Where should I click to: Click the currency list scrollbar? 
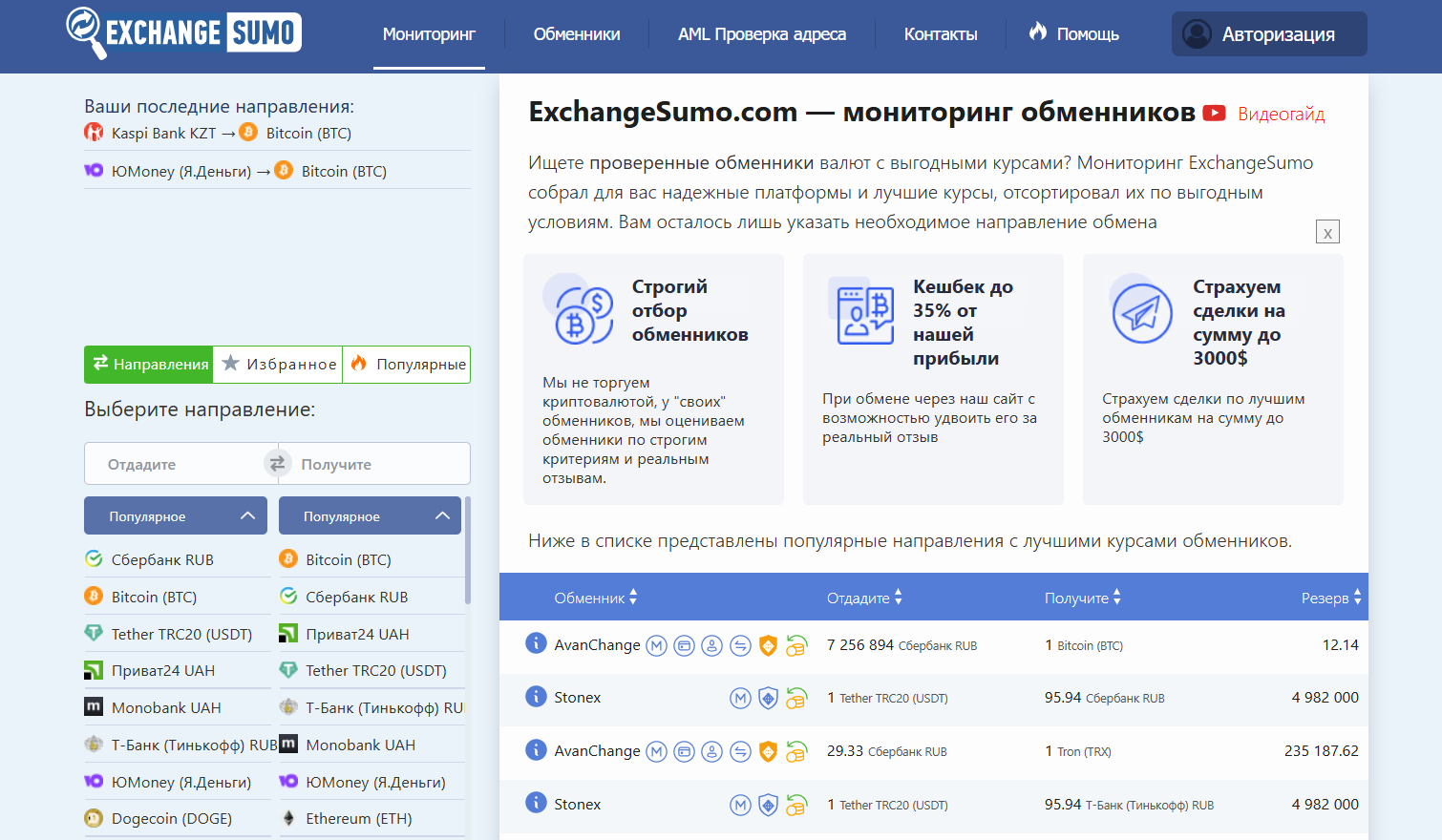468,551
